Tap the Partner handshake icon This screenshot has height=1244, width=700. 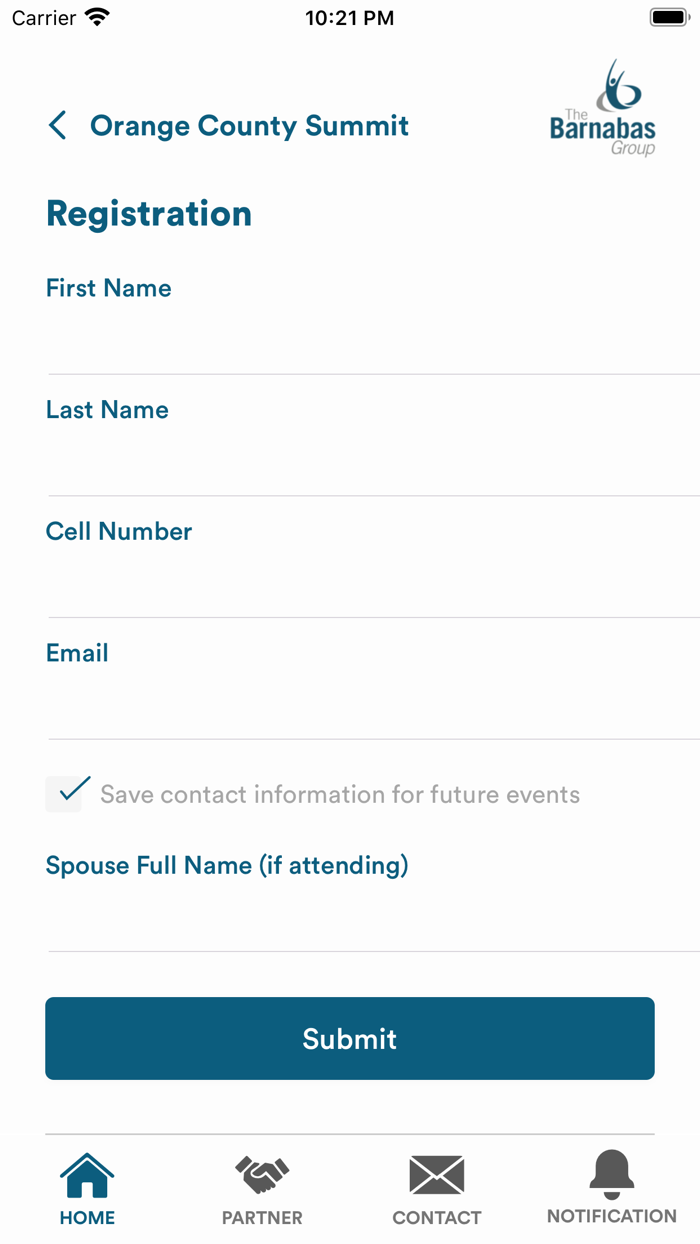pos(262,1175)
